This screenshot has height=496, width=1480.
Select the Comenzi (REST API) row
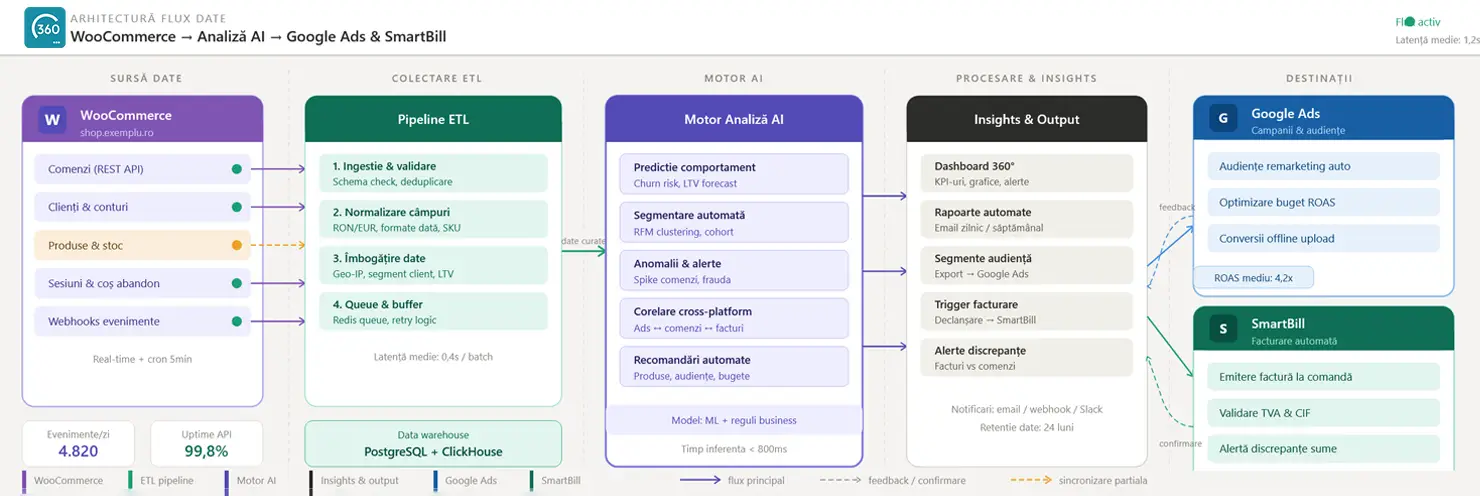(x=142, y=169)
